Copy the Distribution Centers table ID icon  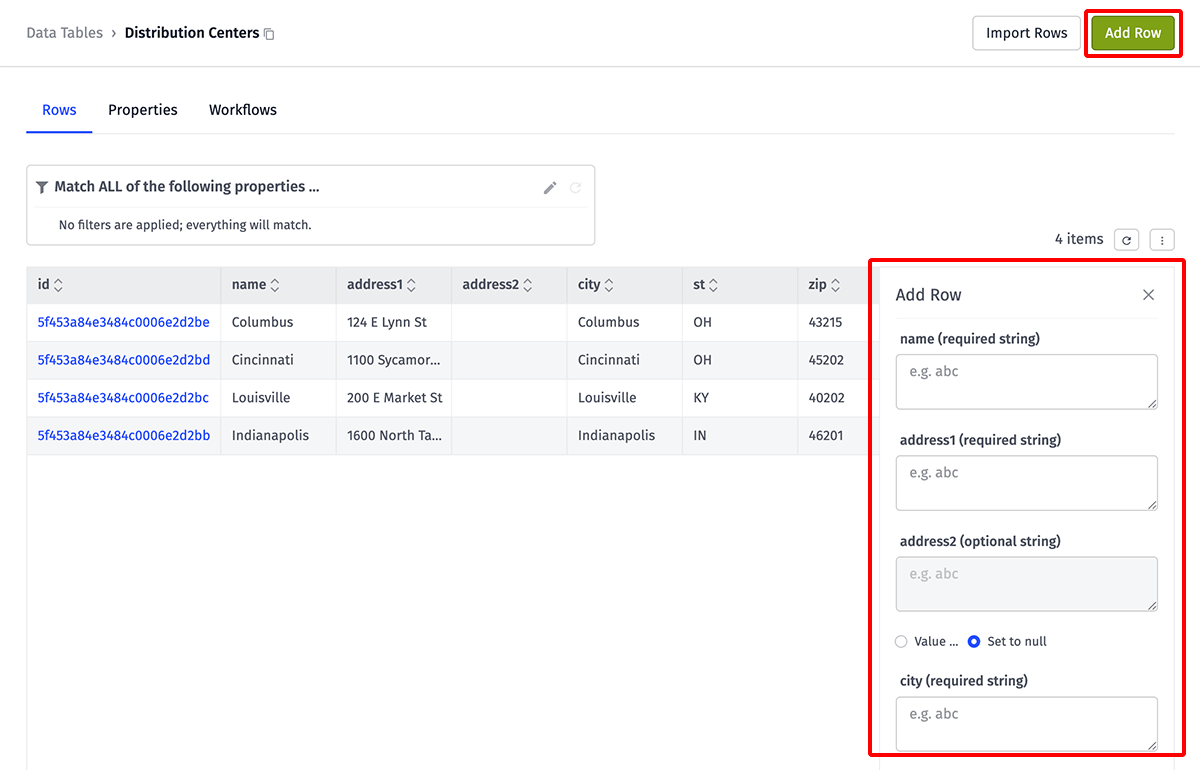click(x=269, y=34)
